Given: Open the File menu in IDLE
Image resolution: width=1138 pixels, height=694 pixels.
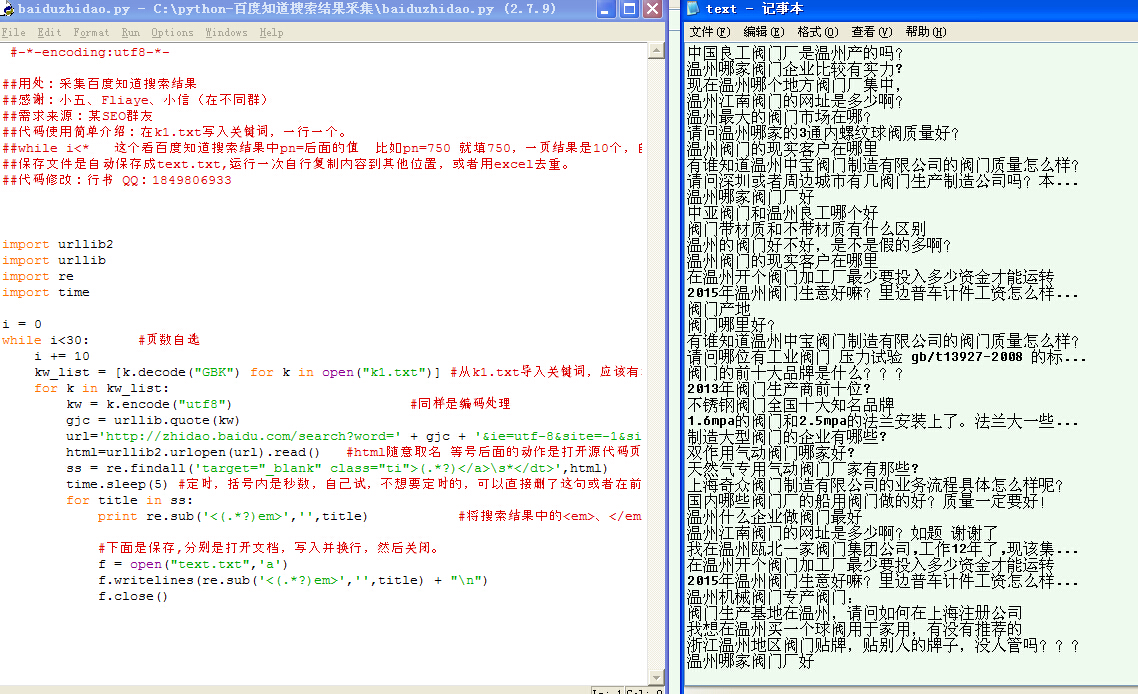Looking at the screenshot, I should click(x=14, y=31).
